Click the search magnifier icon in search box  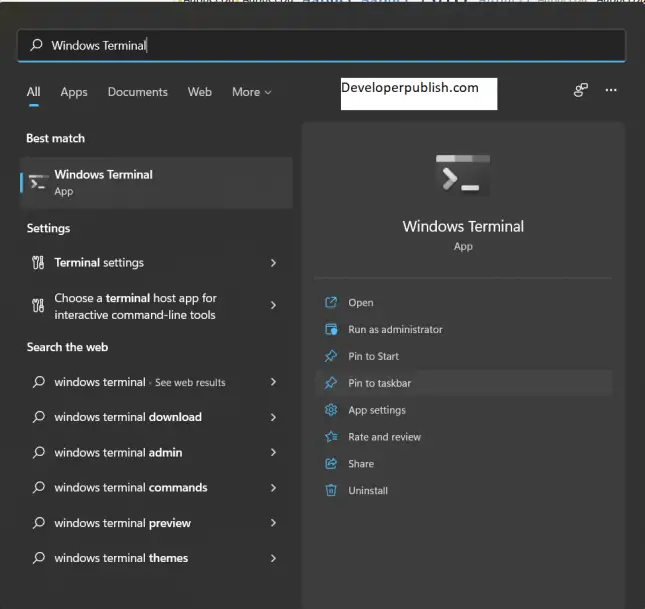(x=36, y=45)
